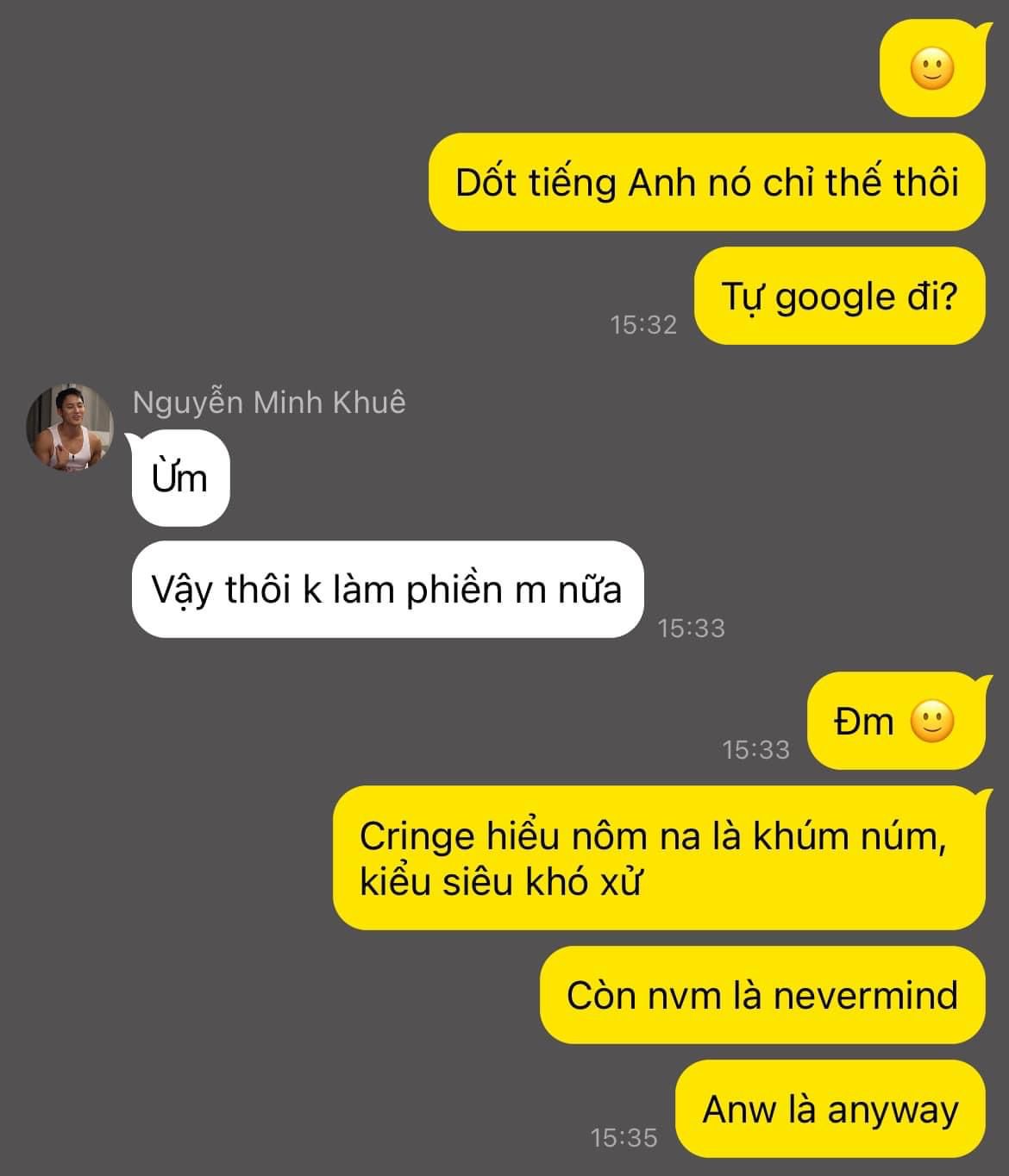Image resolution: width=1009 pixels, height=1176 pixels.
Task: Tap the 15:35 timestamp
Action: click(624, 1137)
